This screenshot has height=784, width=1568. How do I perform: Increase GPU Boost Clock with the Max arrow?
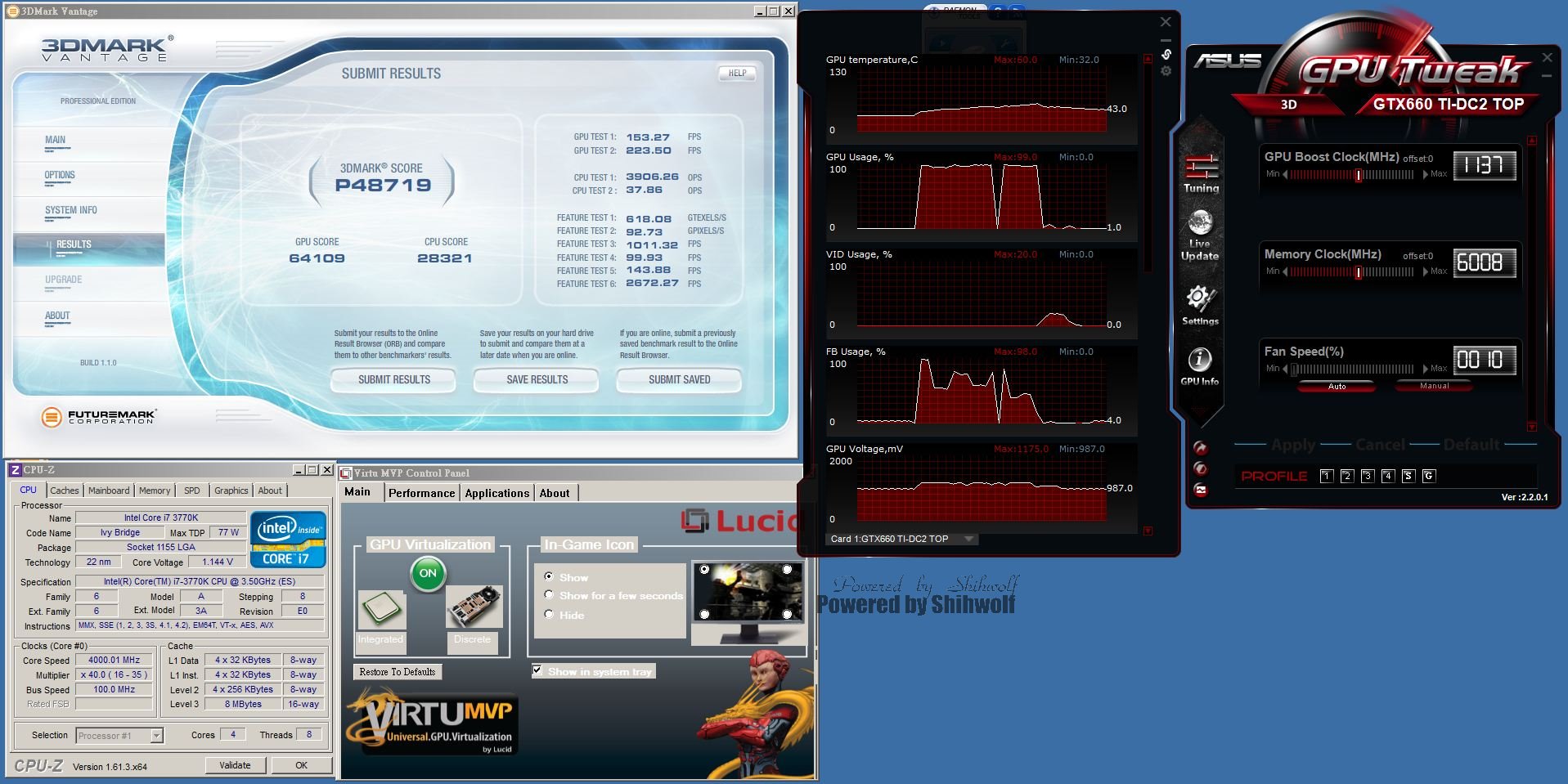point(1426,174)
